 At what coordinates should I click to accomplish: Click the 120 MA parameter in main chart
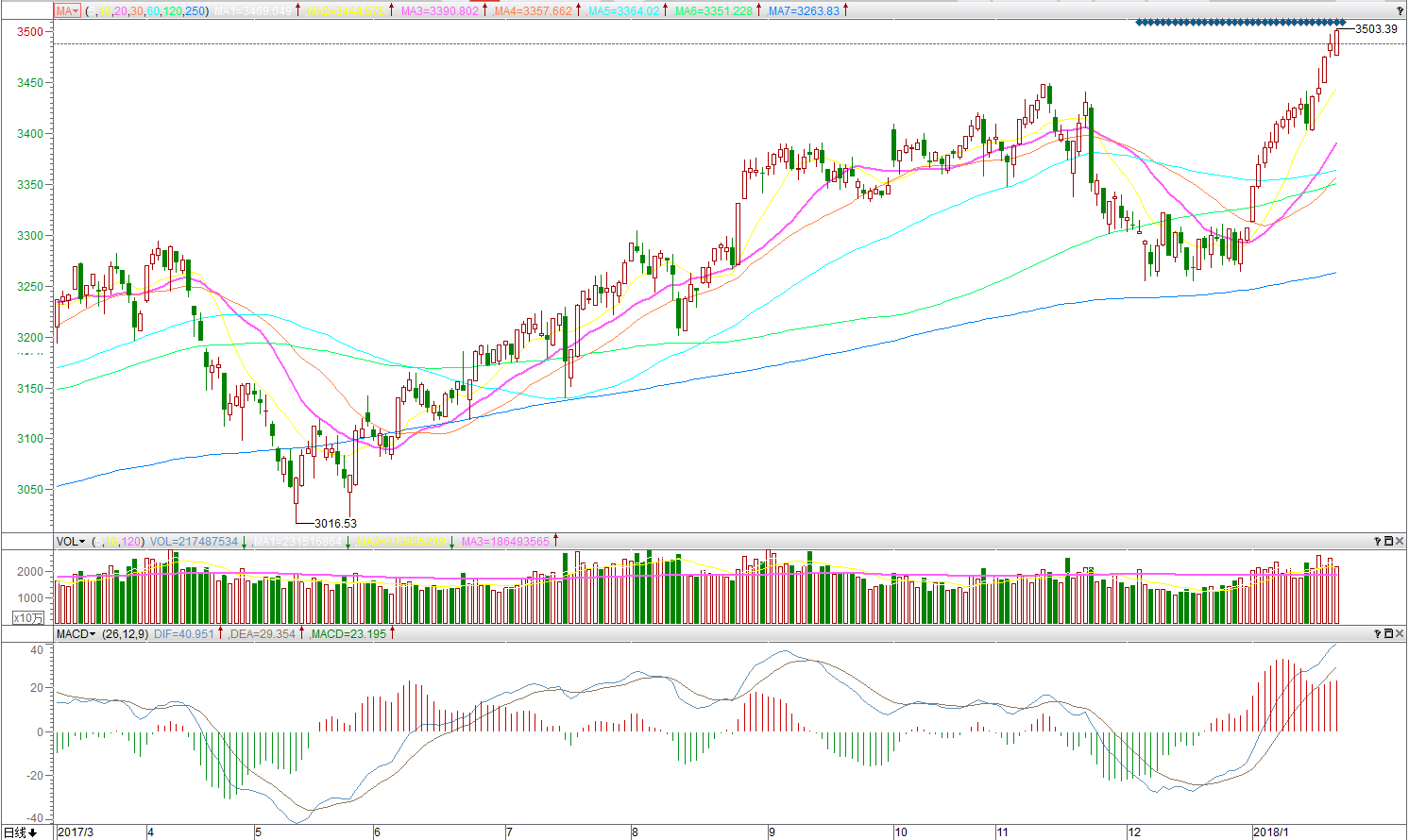pyautogui.click(x=173, y=11)
